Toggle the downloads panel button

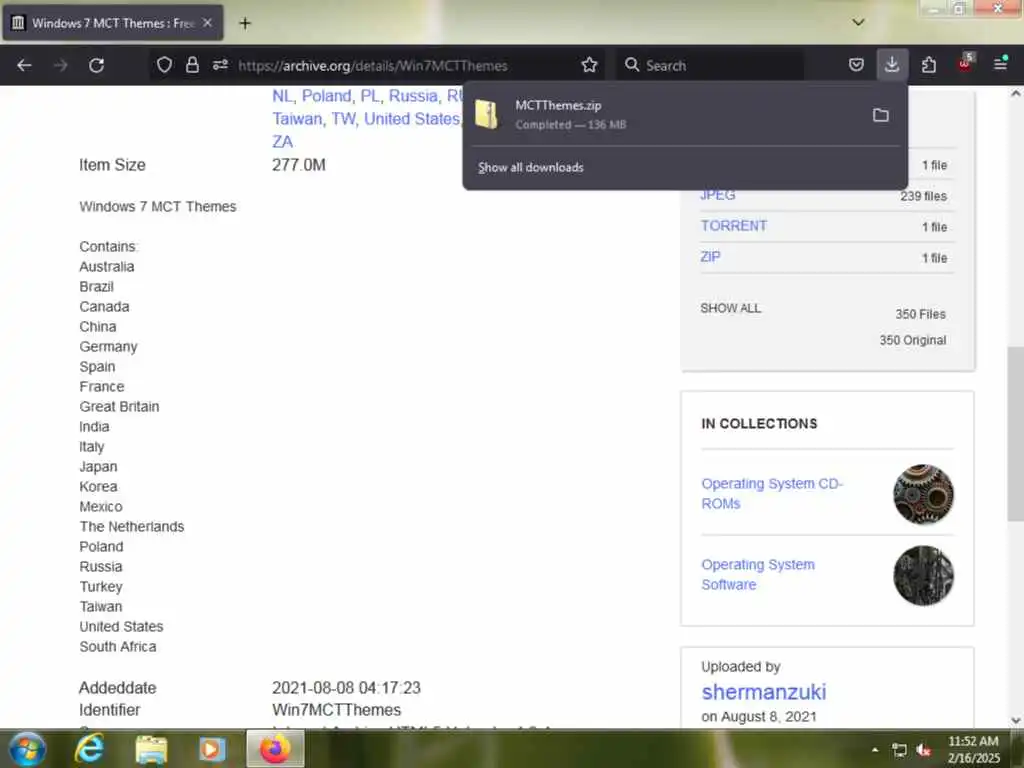[891, 65]
